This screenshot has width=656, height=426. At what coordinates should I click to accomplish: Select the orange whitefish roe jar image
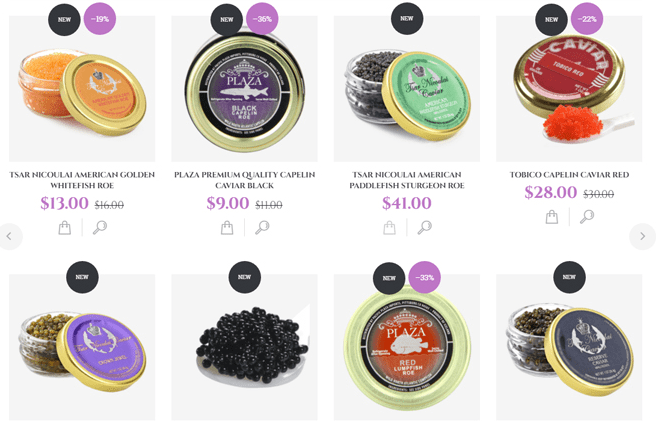[x=82, y=89]
